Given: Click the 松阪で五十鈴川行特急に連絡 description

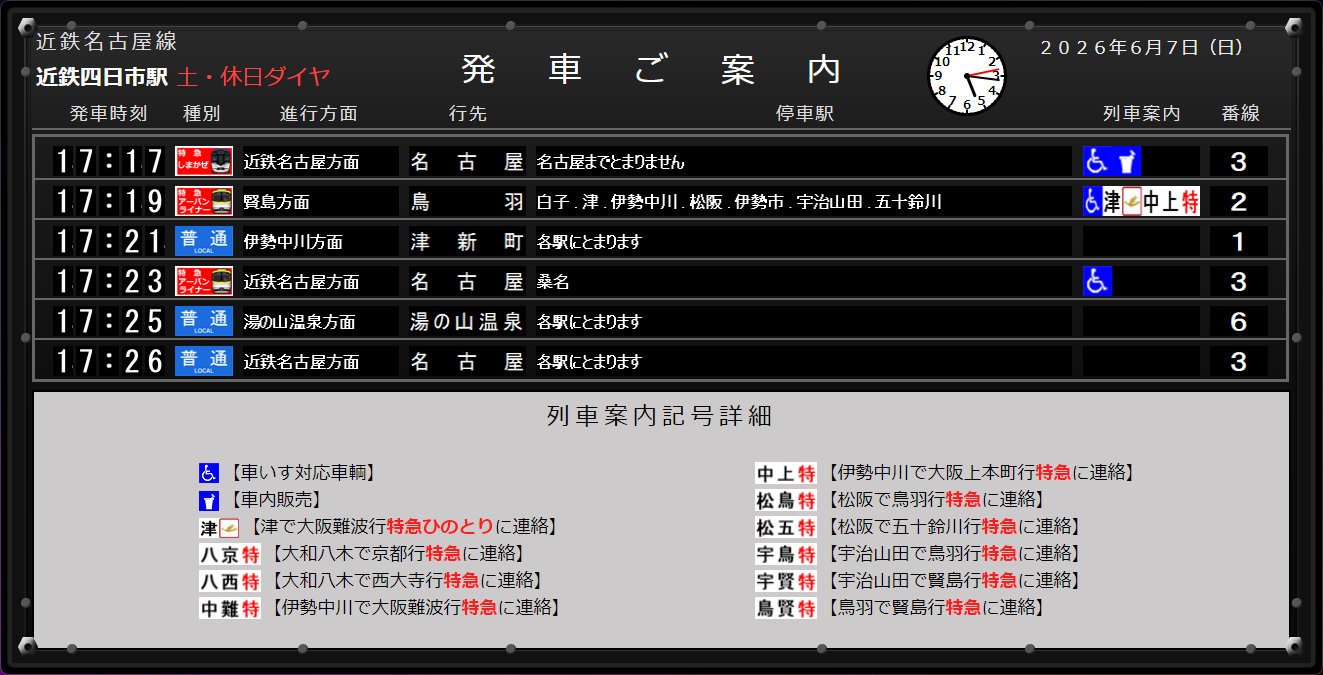Looking at the screenshot, I should 953,527.
